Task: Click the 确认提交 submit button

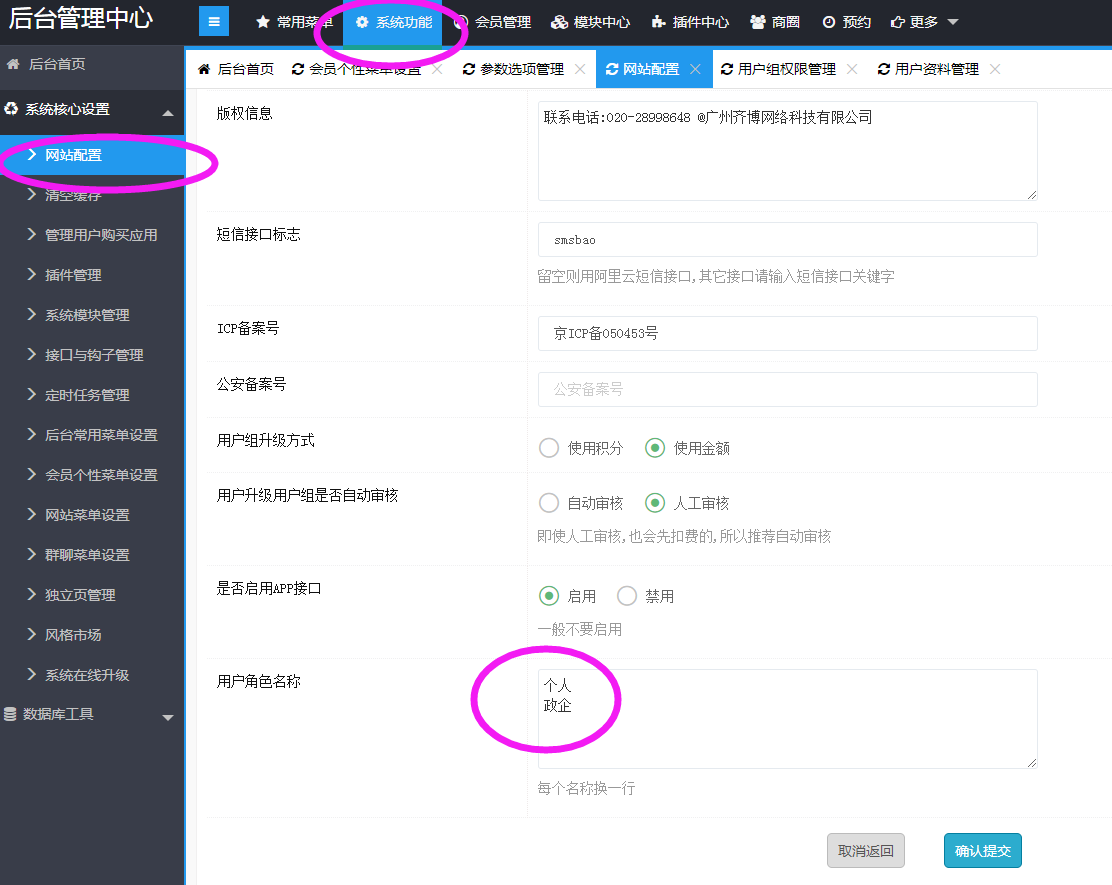Action: coord(982,851)
